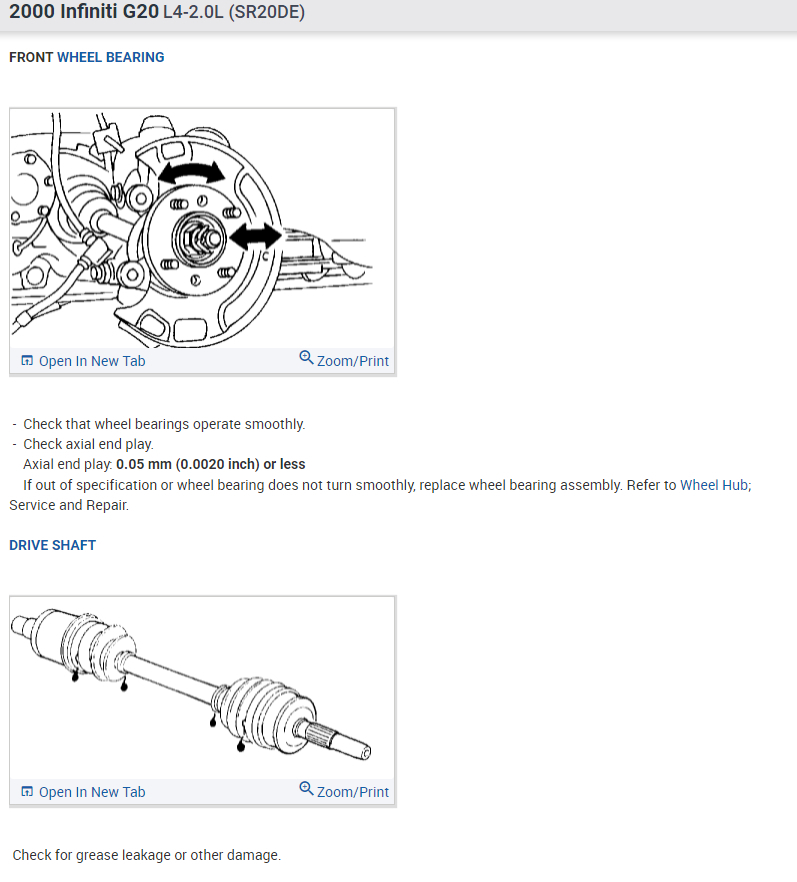Follow the WHEEL BEARING heading link
797x882 pixels.
point(111,57)
